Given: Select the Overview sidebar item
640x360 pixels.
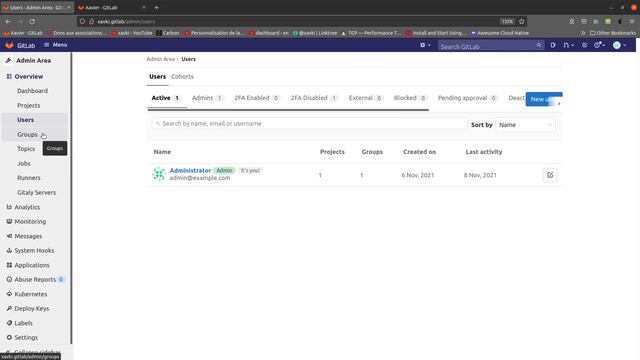Looking at the screenshot, I should pyautogui.click(x=29, y=76).
